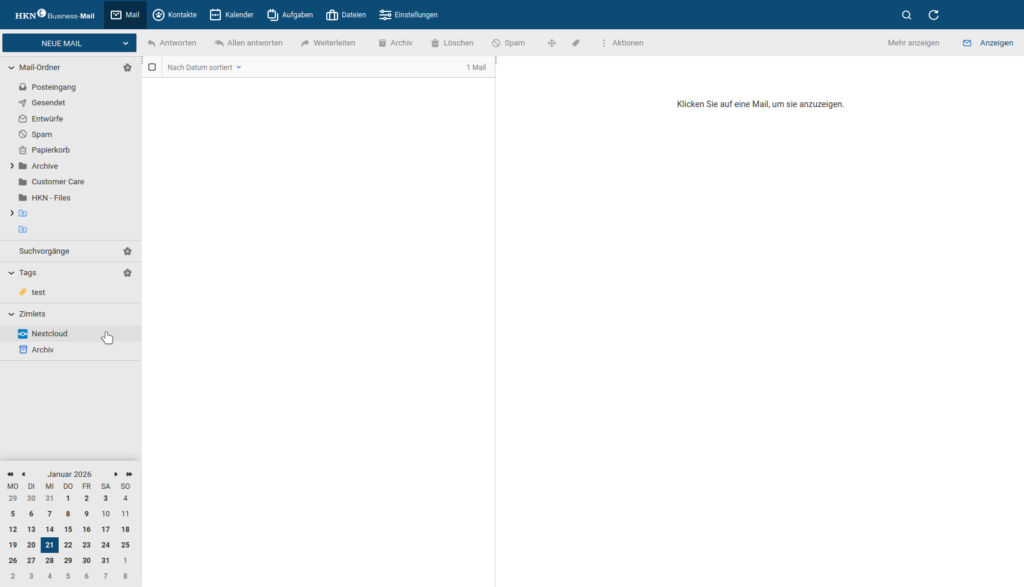Image resolution: width=1024 pixels, height=587 pixels.
Task: Tick the select-all mails checkbox
Action: [152, 67]
